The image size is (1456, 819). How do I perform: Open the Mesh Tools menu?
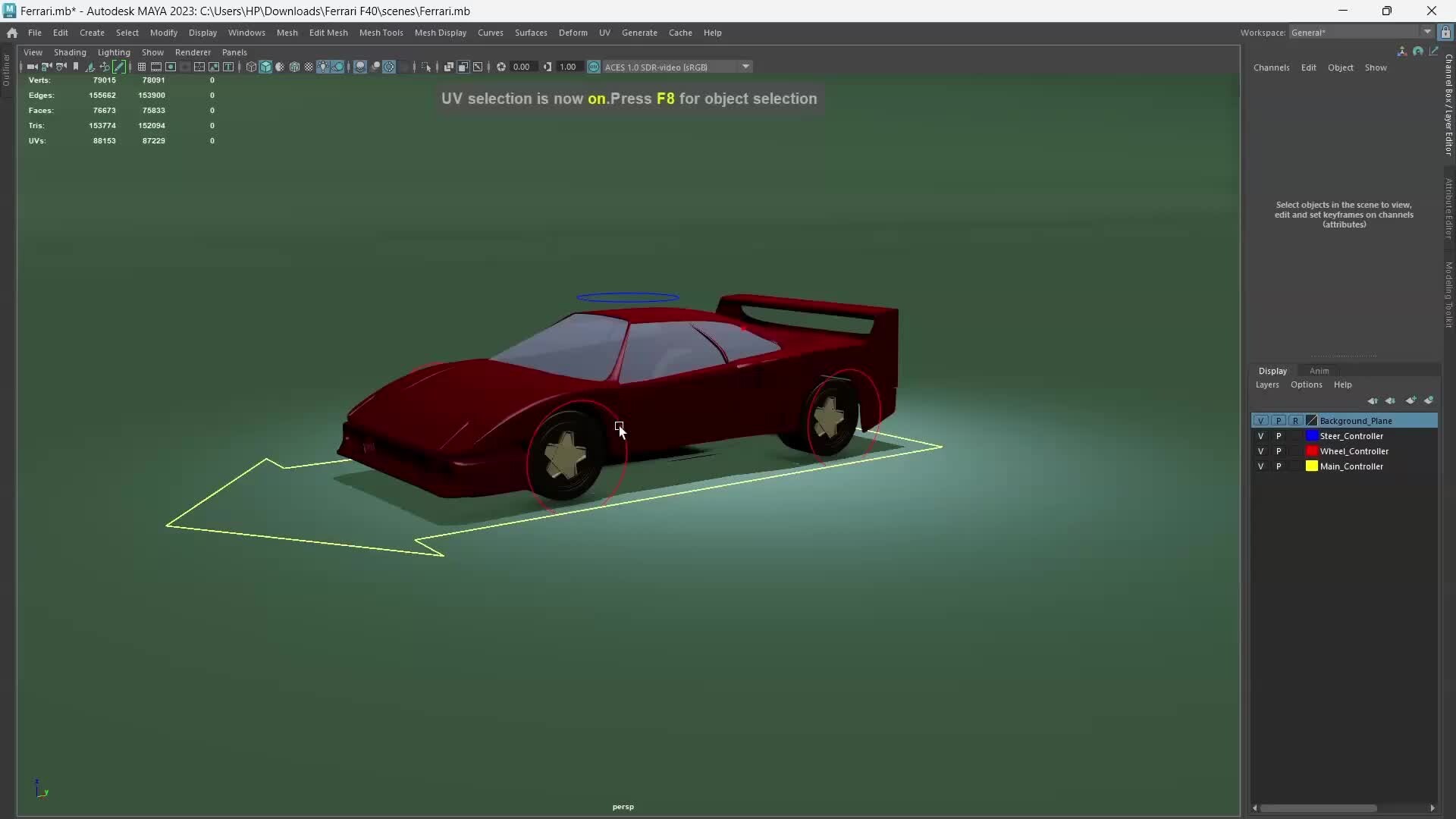pyautogui.click(x=381, y=33)
